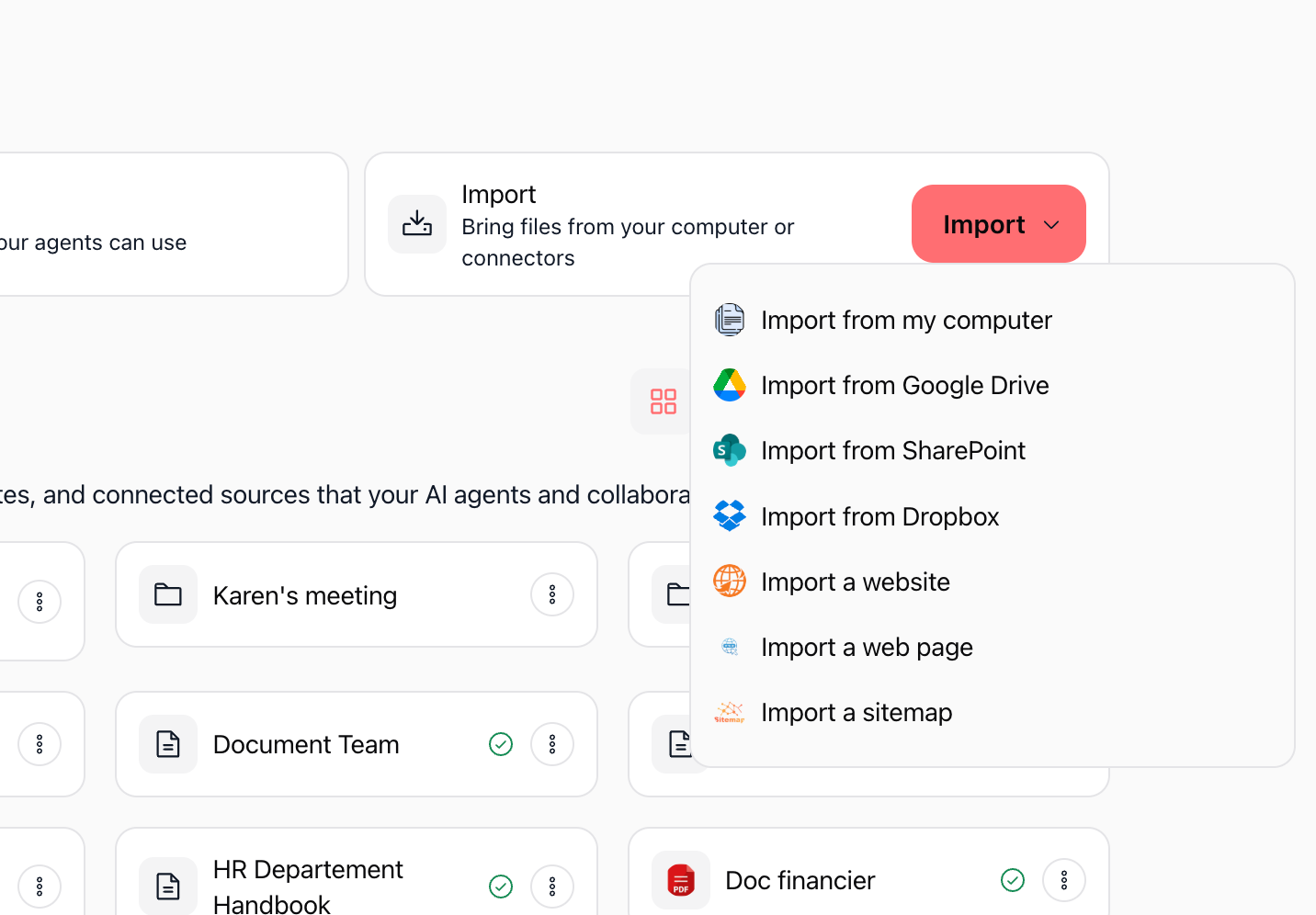Click the Doc financier PDF icon

[x=681, y=880]
